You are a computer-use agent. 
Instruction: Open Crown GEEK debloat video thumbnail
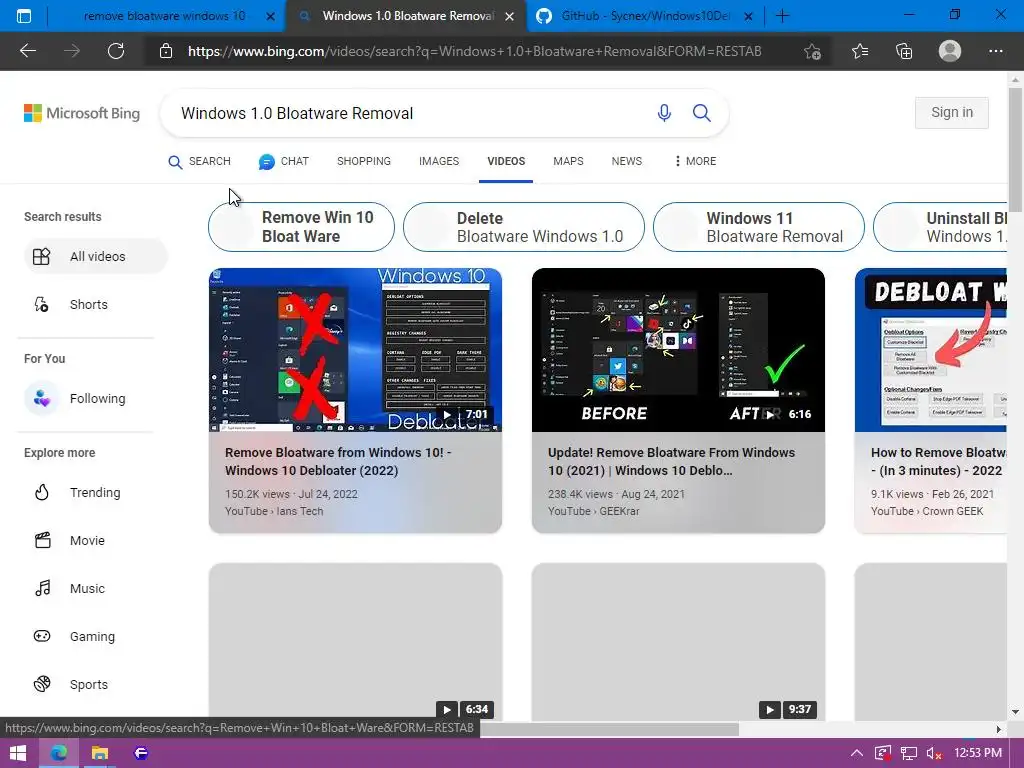931,349
